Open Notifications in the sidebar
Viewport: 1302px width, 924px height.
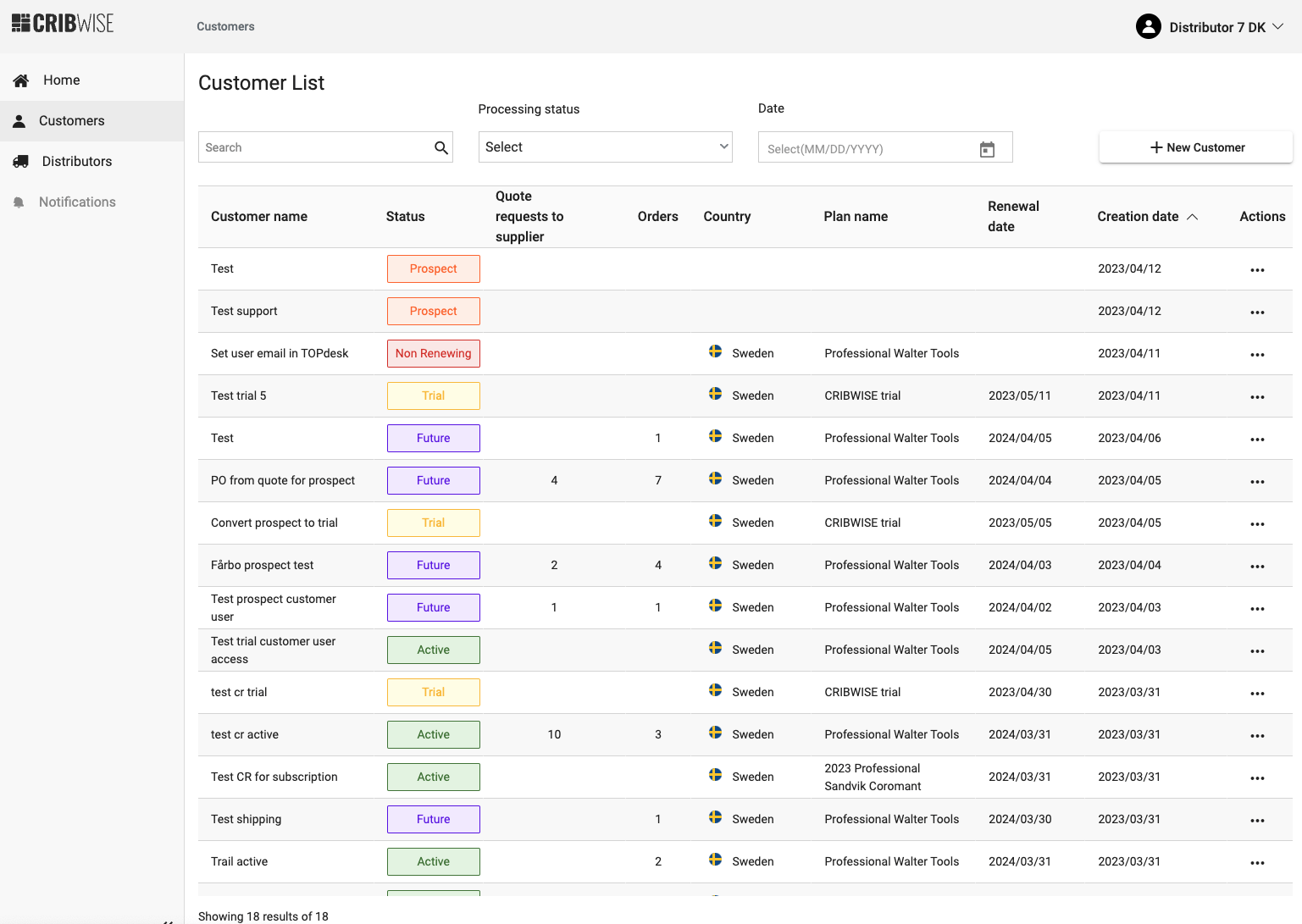click(x=76, y=202)
